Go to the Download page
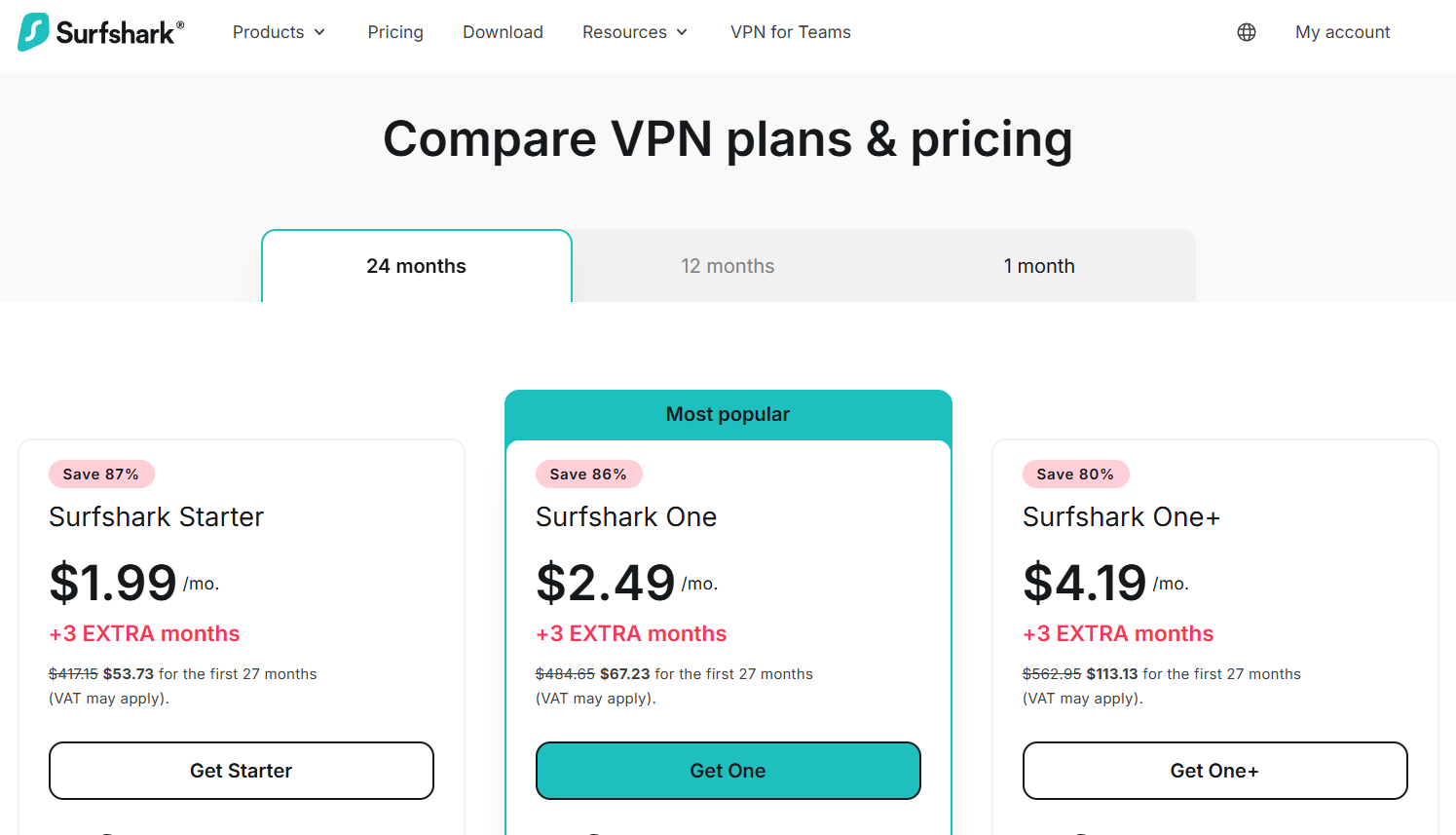The image size is (1456, 835). click(x=503, y=32)
